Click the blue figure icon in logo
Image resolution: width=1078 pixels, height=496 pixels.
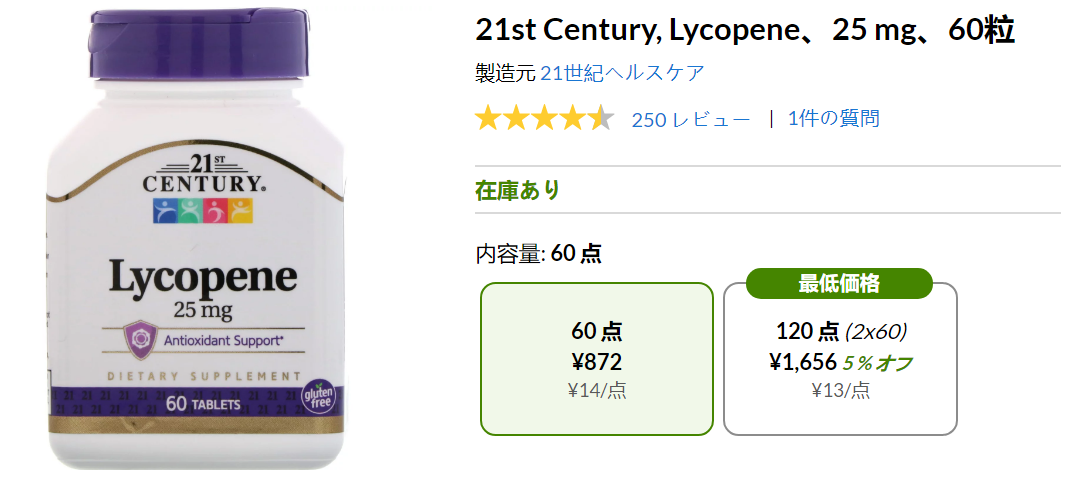pos(166,211)
